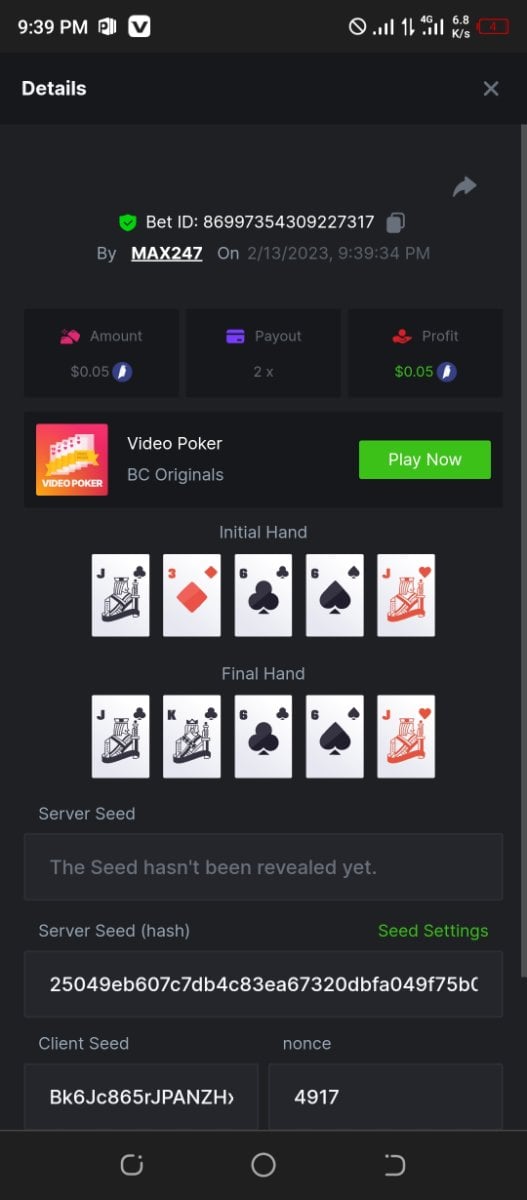527x1200 pixels.
Task: Select the nonce field showing 4917
Action: pyautogui.click(x=386, y=1097)
